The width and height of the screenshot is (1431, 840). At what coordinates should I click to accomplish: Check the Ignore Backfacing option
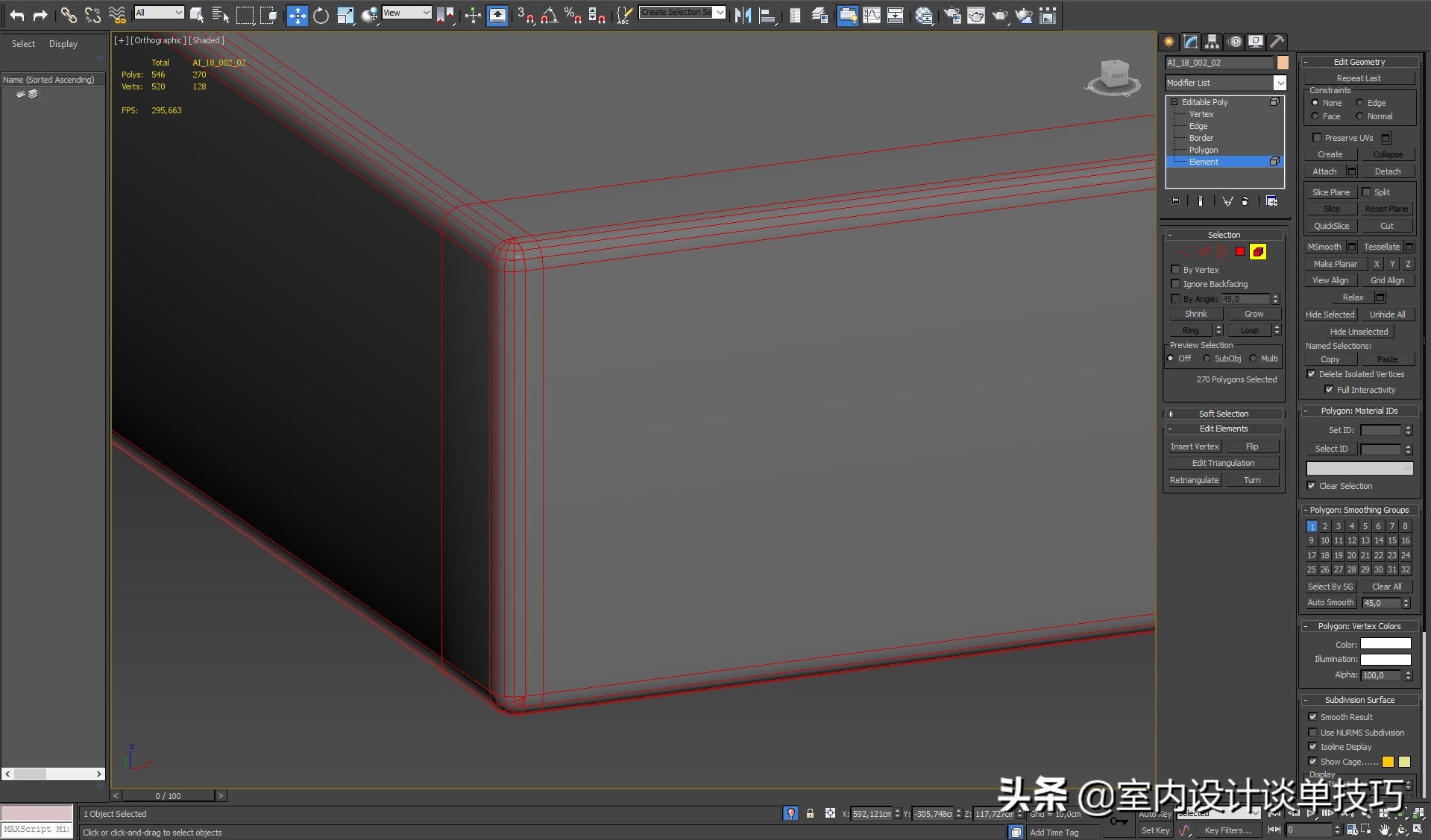point(1176,284)
